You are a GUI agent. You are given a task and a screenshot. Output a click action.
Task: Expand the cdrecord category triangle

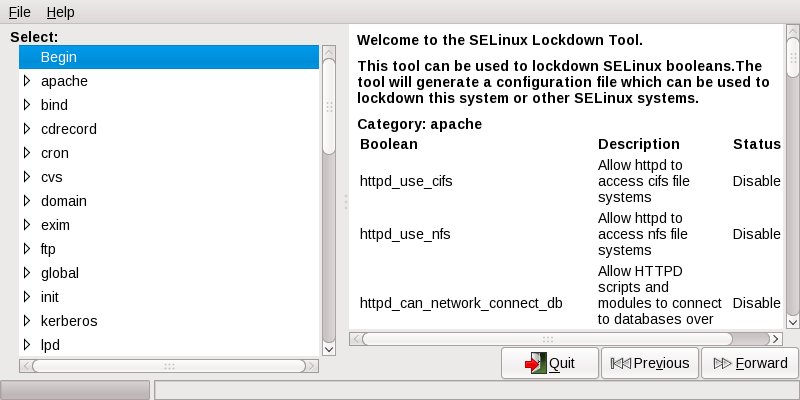(27, 129)
